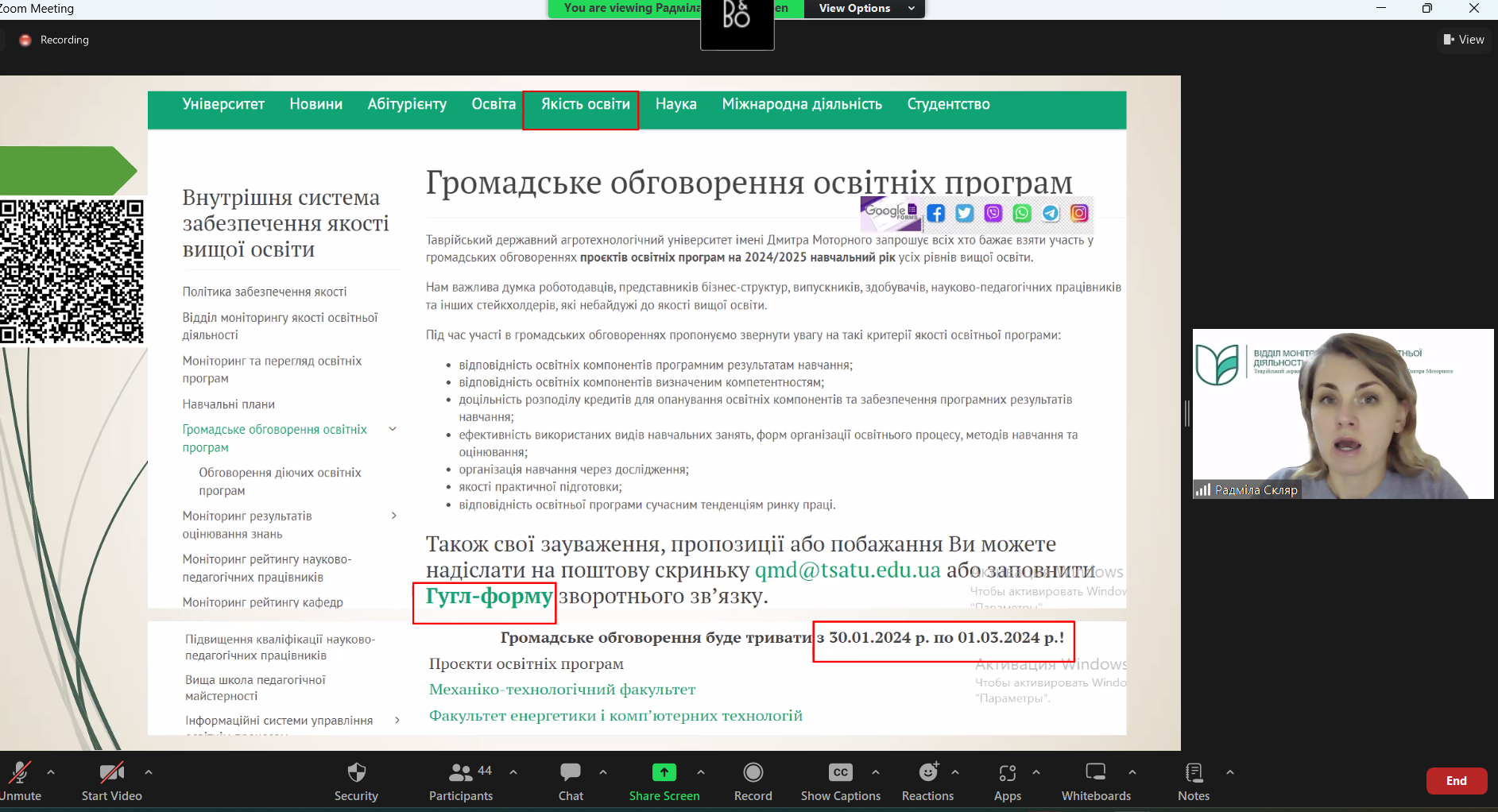
Task: Open the Новини menu item
Action: click(x=316, y=104)
